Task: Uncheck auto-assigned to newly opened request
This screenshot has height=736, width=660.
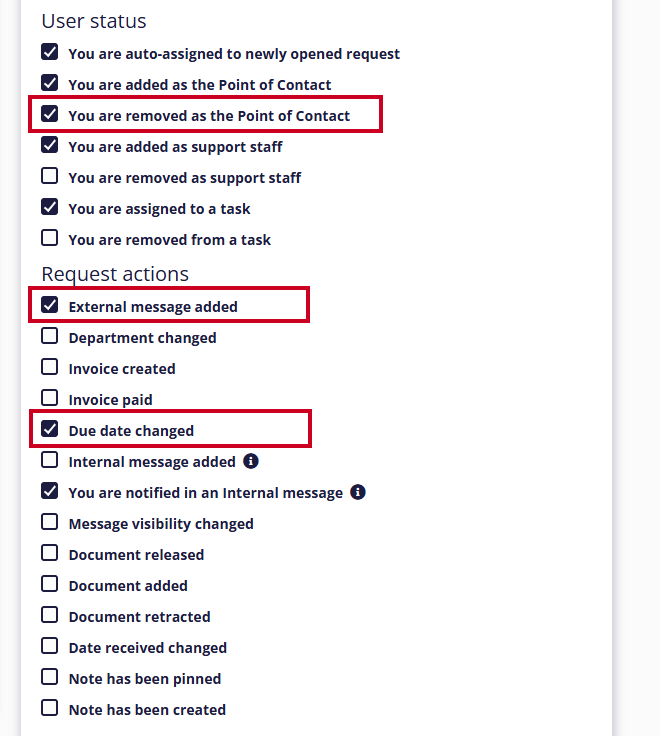Action: point(49,52)
